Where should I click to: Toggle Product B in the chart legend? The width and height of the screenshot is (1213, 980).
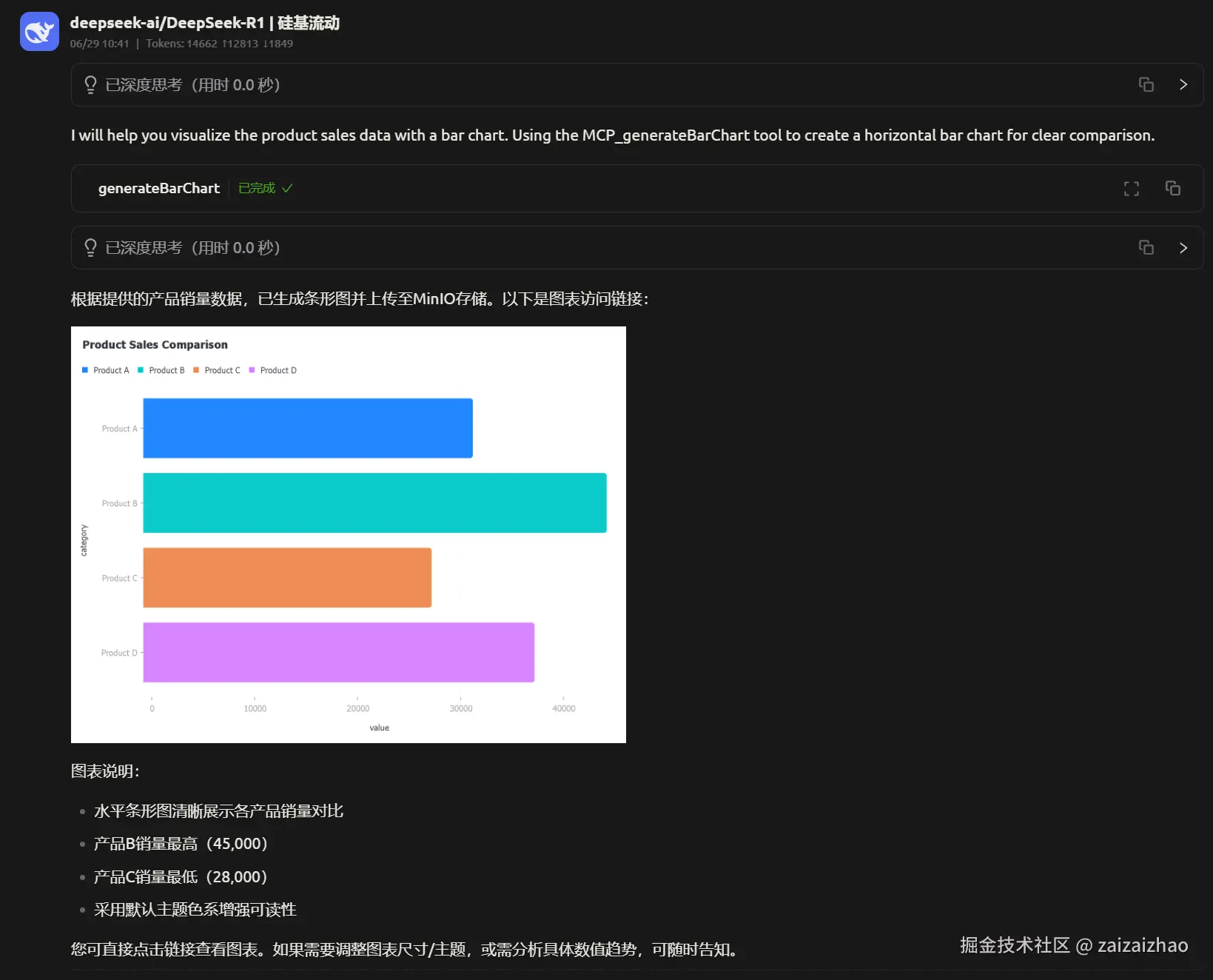click(x=161, y=370)
